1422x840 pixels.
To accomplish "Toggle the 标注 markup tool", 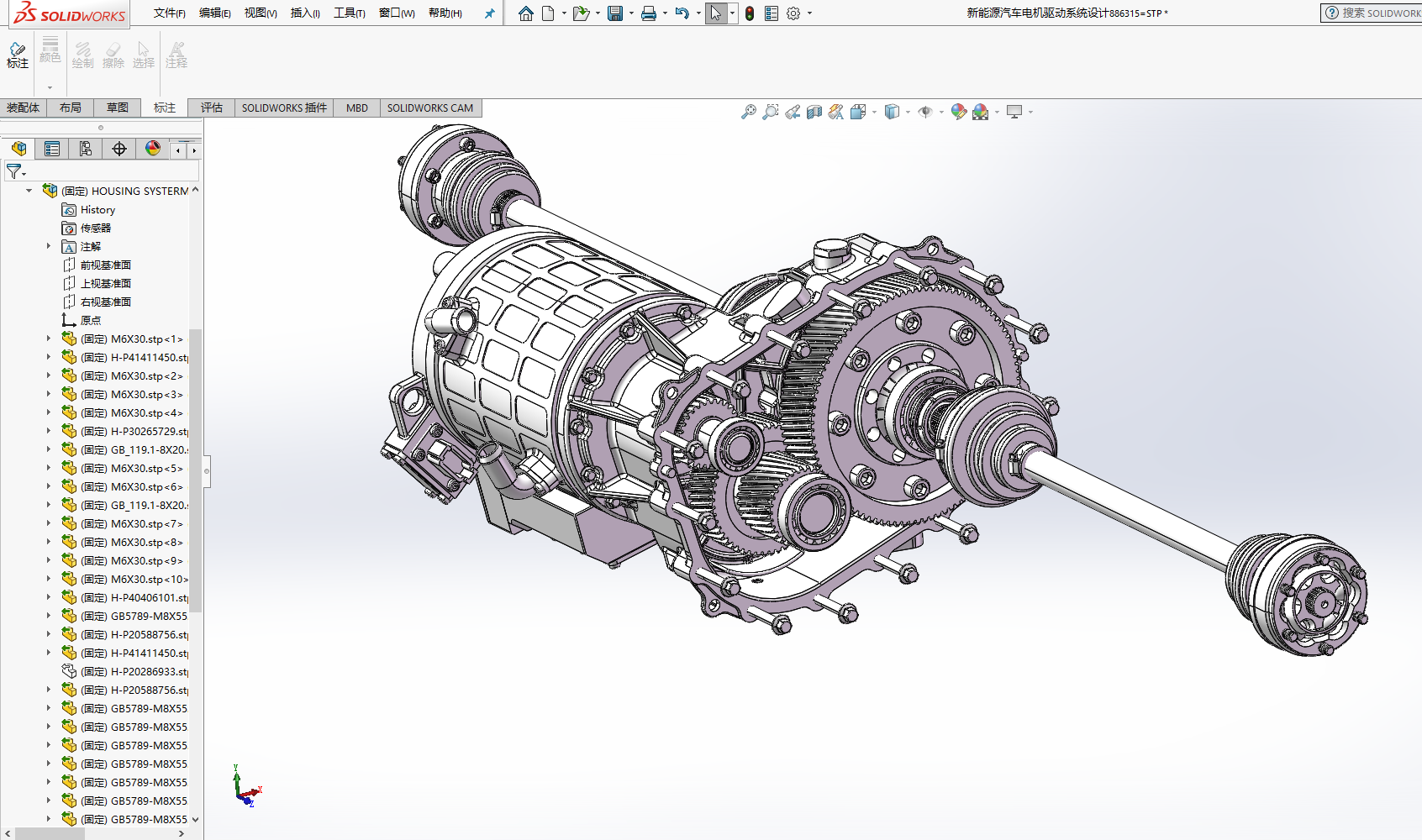I will point(18,55).
